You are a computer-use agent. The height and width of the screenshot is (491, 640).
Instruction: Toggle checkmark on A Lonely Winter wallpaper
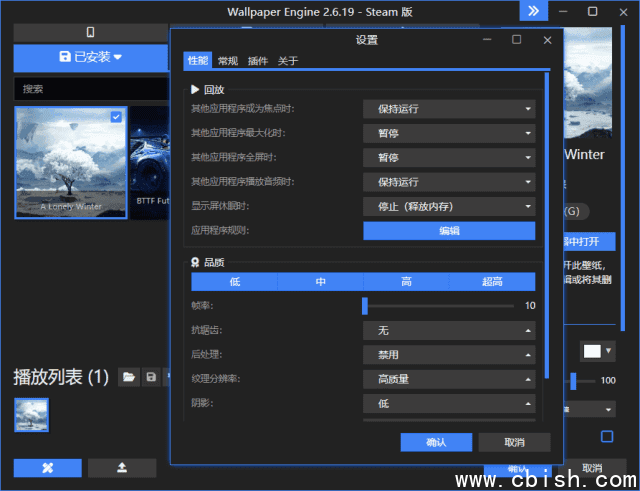(x=116, y=117)
